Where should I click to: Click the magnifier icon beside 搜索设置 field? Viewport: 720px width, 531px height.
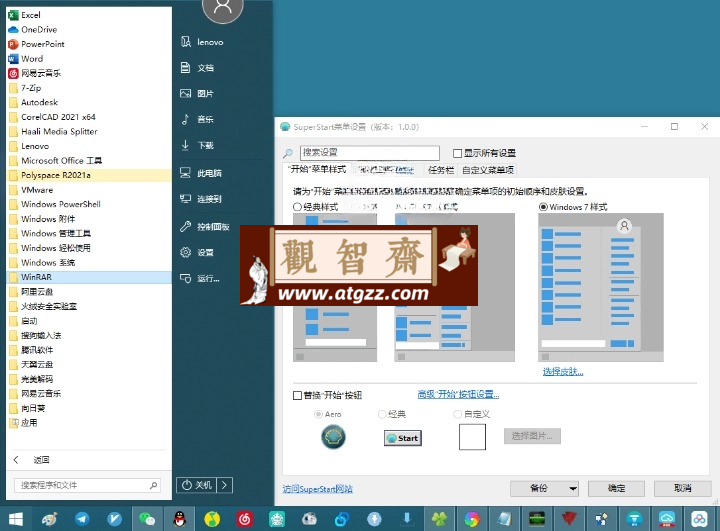click(288, 153)
